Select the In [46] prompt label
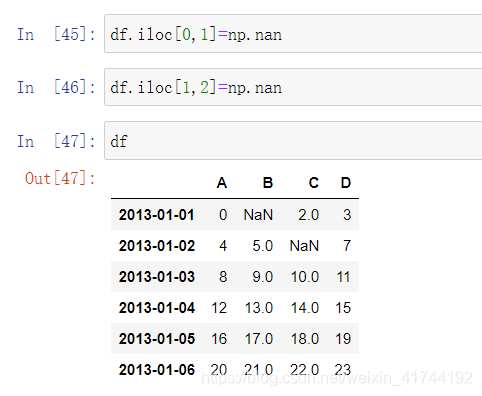Screen dimensions: 482x396 pos(56,87)
